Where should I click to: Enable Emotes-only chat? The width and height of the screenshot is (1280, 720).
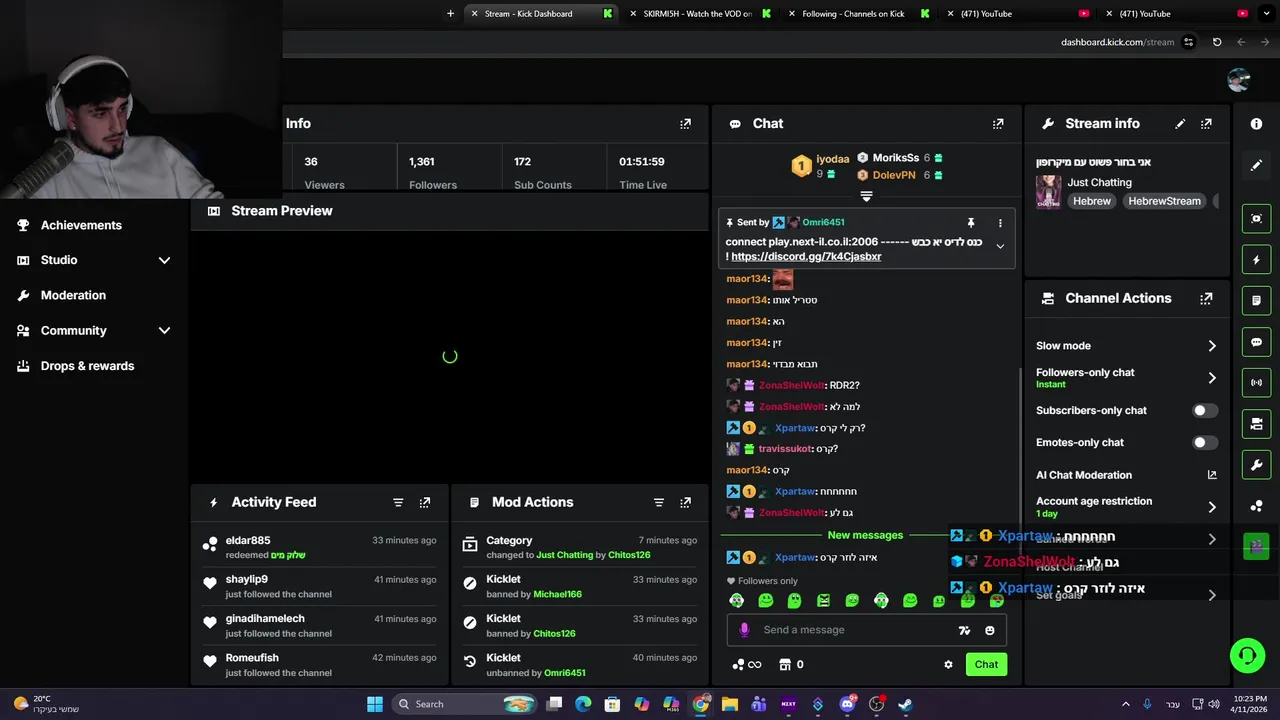pyautogui.click(x=1205, y=442)
